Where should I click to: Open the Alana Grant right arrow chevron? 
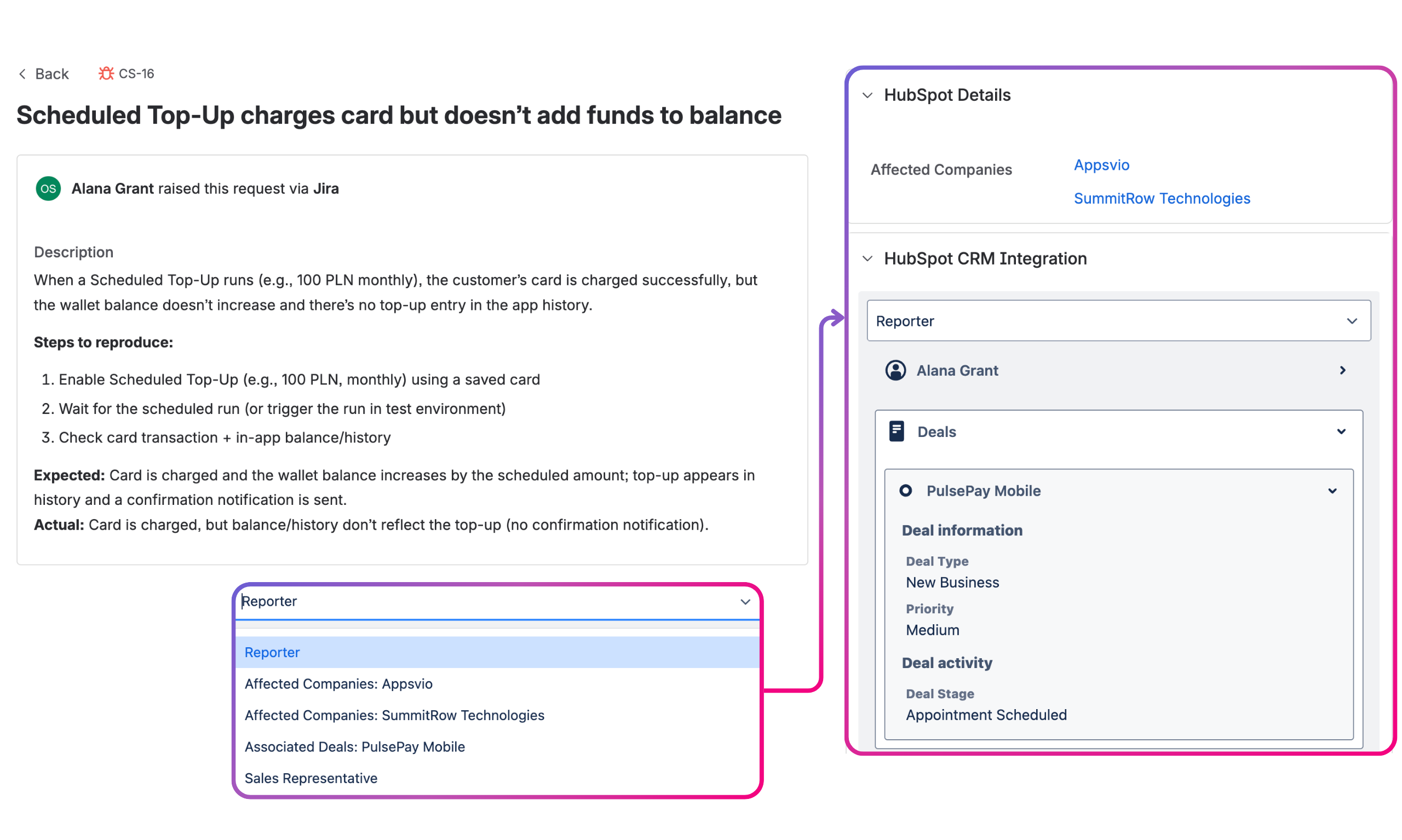1342,370
